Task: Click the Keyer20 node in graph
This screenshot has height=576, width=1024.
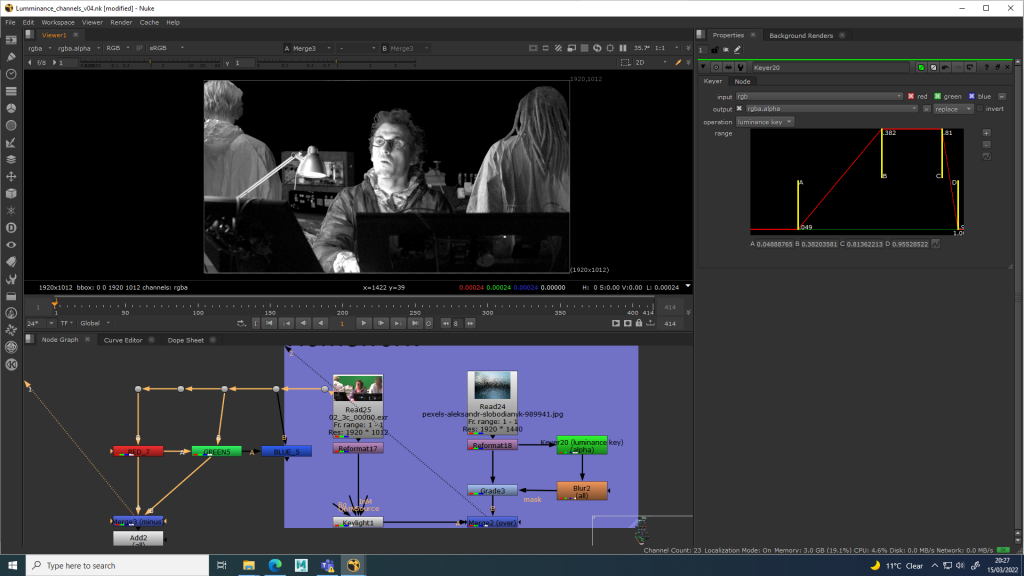Action: click(582, 445)
